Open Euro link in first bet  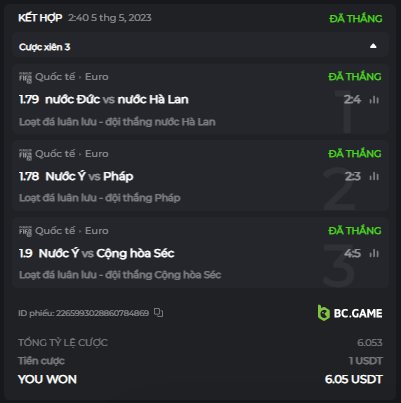pos(97,77)
